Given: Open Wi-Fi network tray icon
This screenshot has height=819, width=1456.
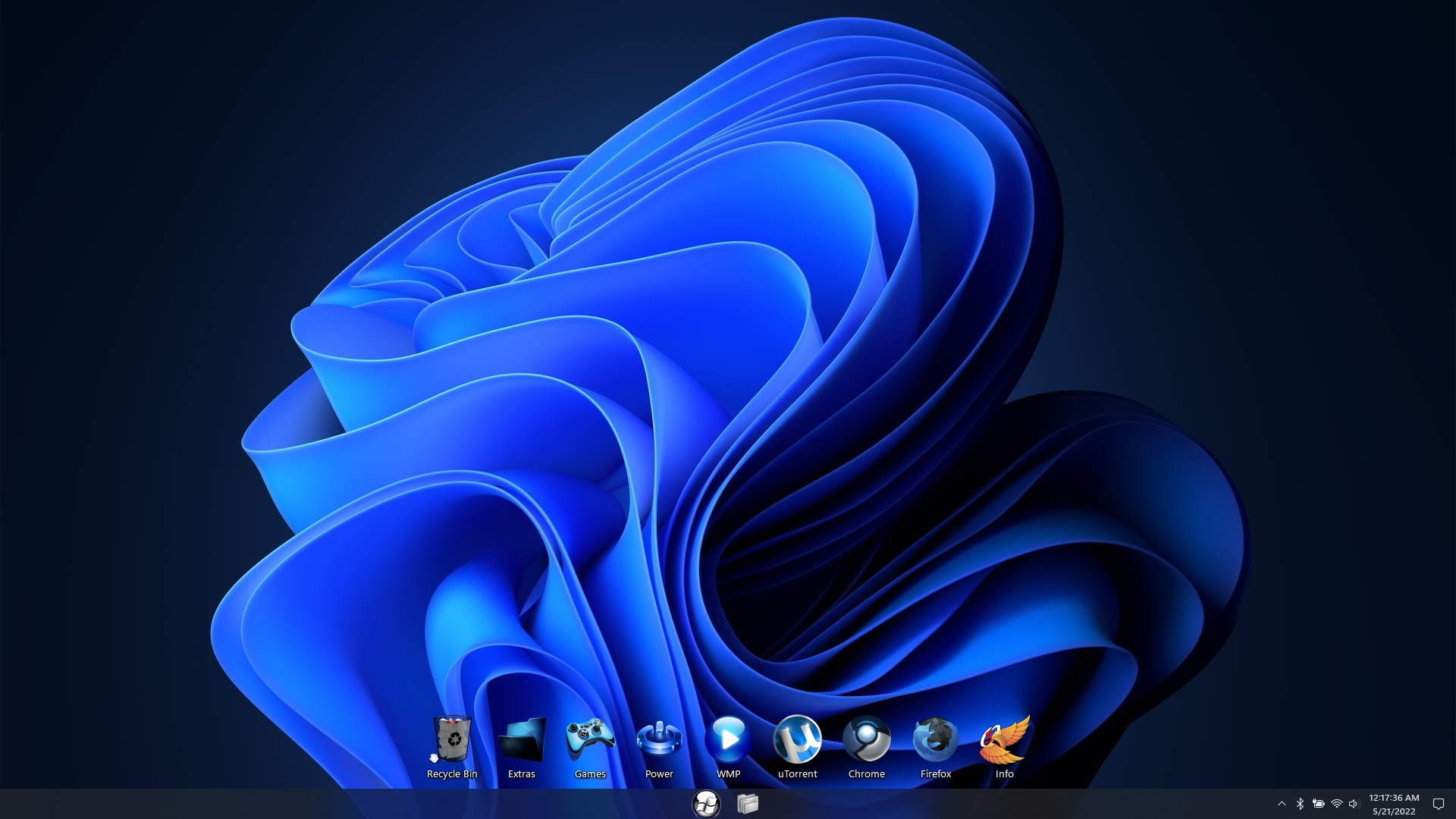Looking at the screenshot, I should click(1337, 804).
